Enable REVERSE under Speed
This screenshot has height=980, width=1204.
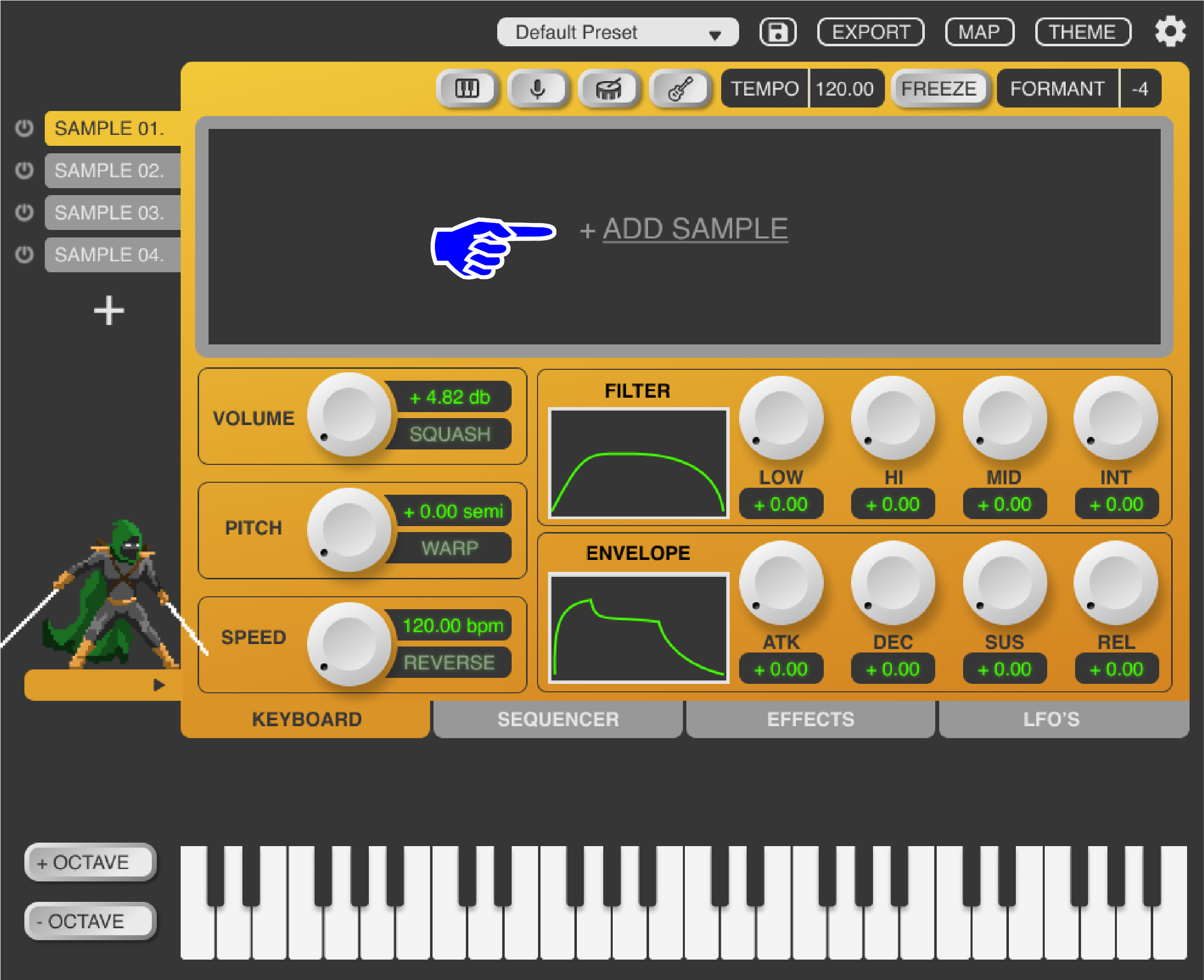coord(449,662)
